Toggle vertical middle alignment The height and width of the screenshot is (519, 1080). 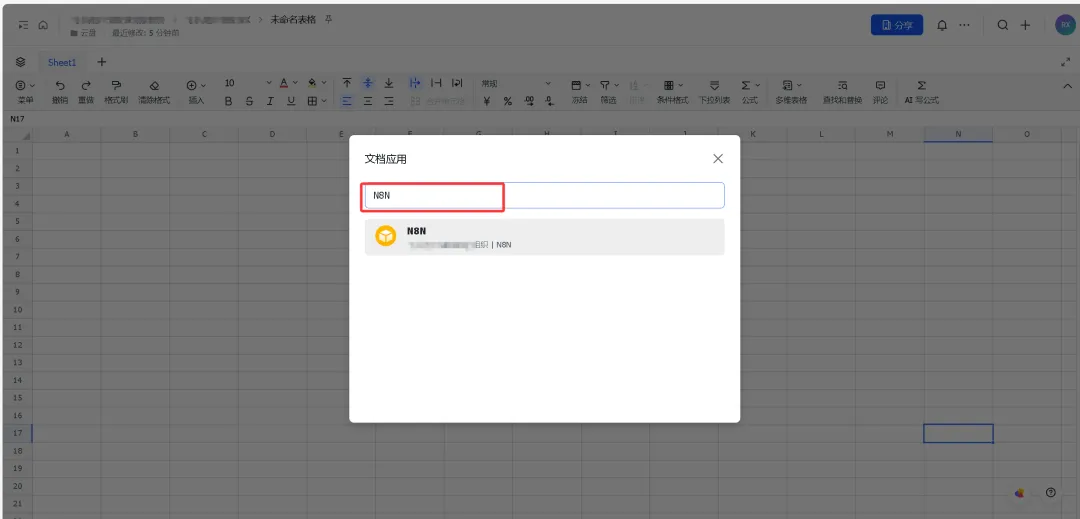pos(368,83)
